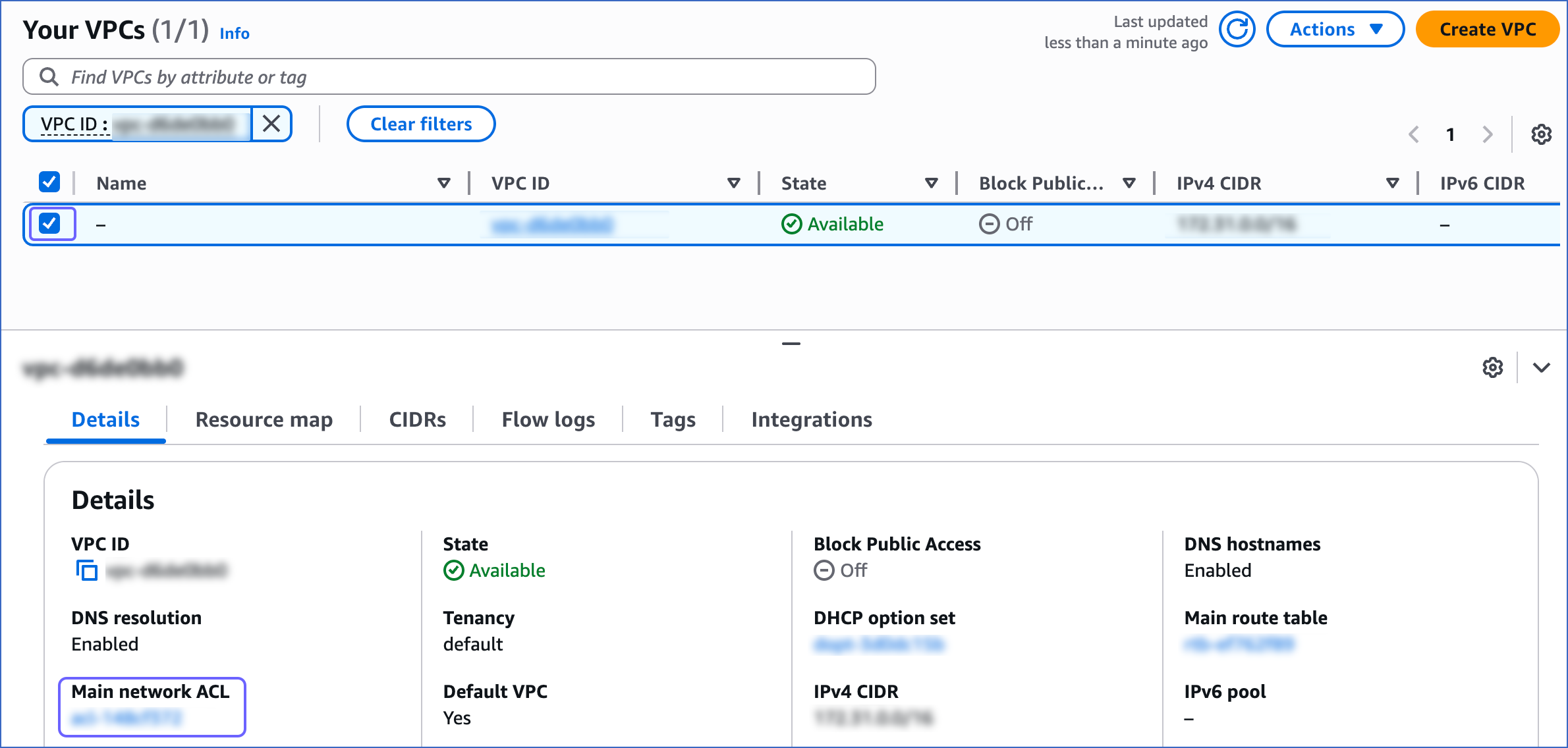Click the DNS resolution Enabled value
This screenshot has height=748, width=1568.
(105, 645)
